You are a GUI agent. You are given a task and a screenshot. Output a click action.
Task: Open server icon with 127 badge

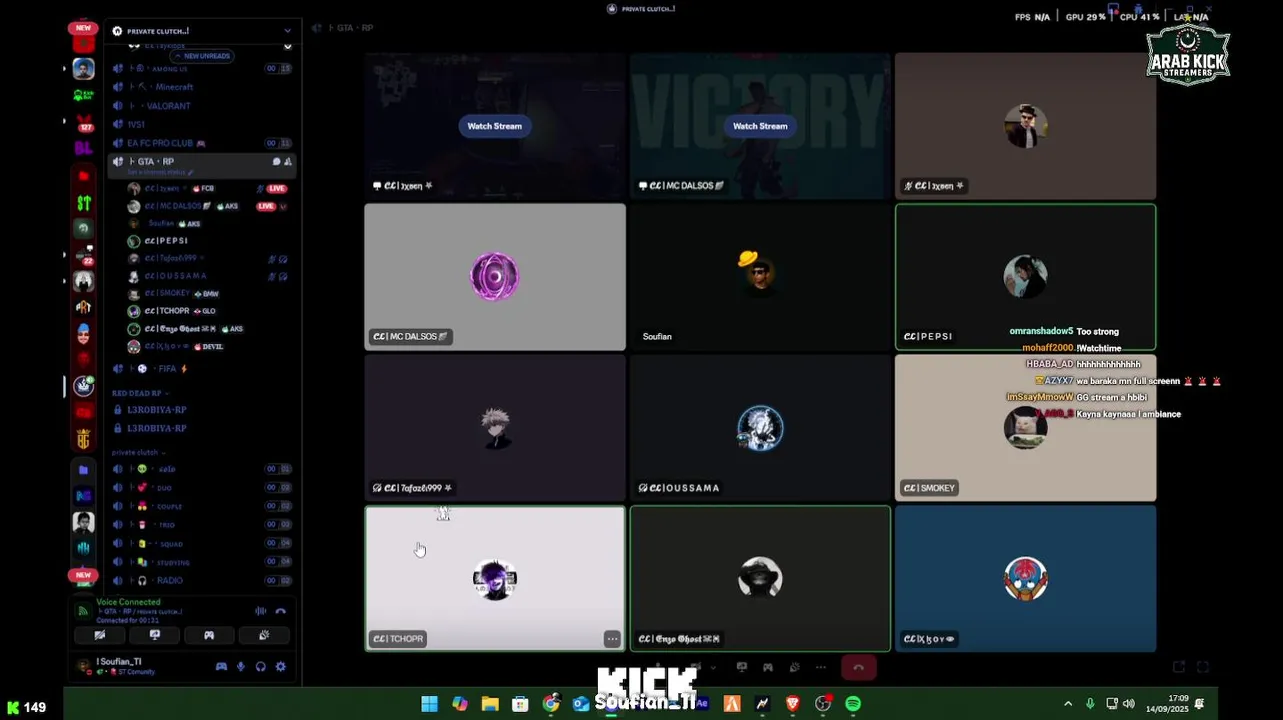pos(84,122)
